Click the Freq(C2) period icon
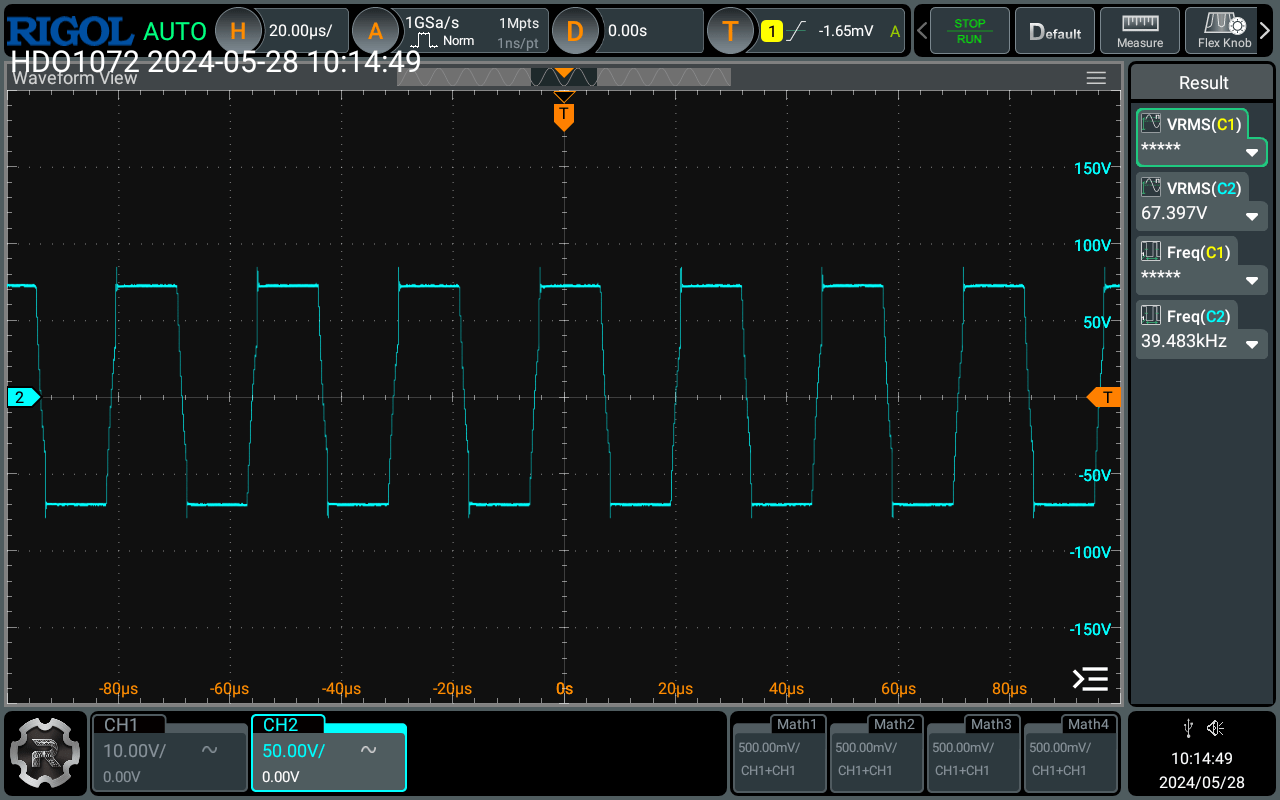Image resolution: width=1280 pixels, height=800 pixels. (1151, 316)
